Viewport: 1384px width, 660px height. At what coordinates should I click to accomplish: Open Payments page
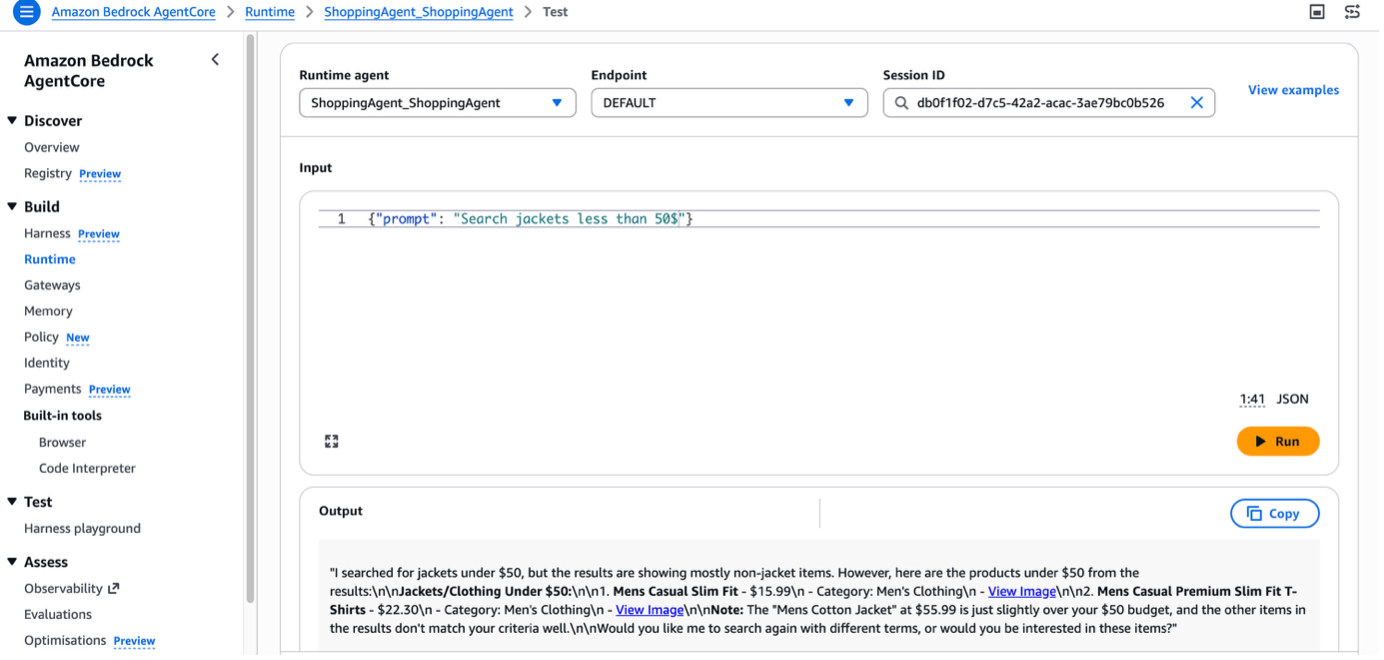tap(52, 389)
